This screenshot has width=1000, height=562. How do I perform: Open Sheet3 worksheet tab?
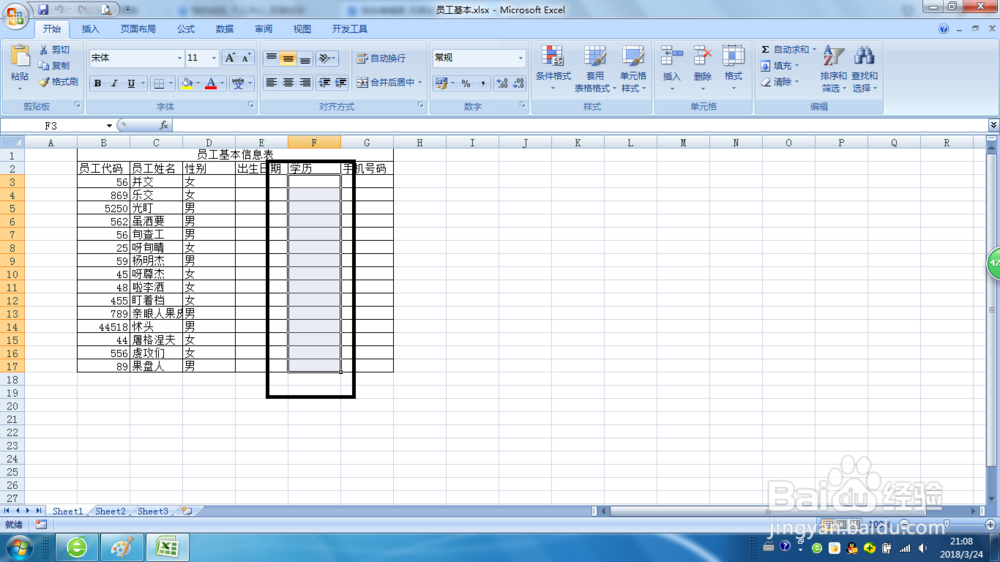coord(153,511)
